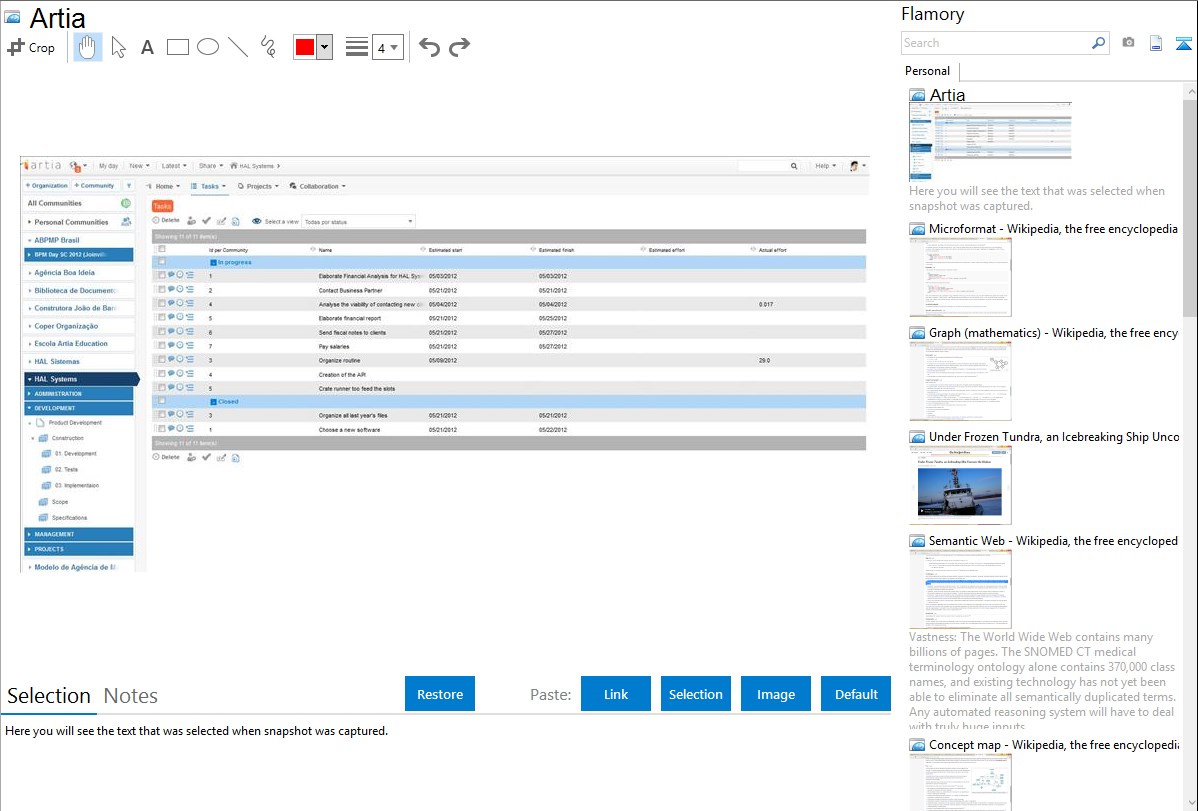Image resolution: width=1198 pixels, height=811 pixels.
Task: Select the rectangle shape tool
Action: click(x=178, y=47)
